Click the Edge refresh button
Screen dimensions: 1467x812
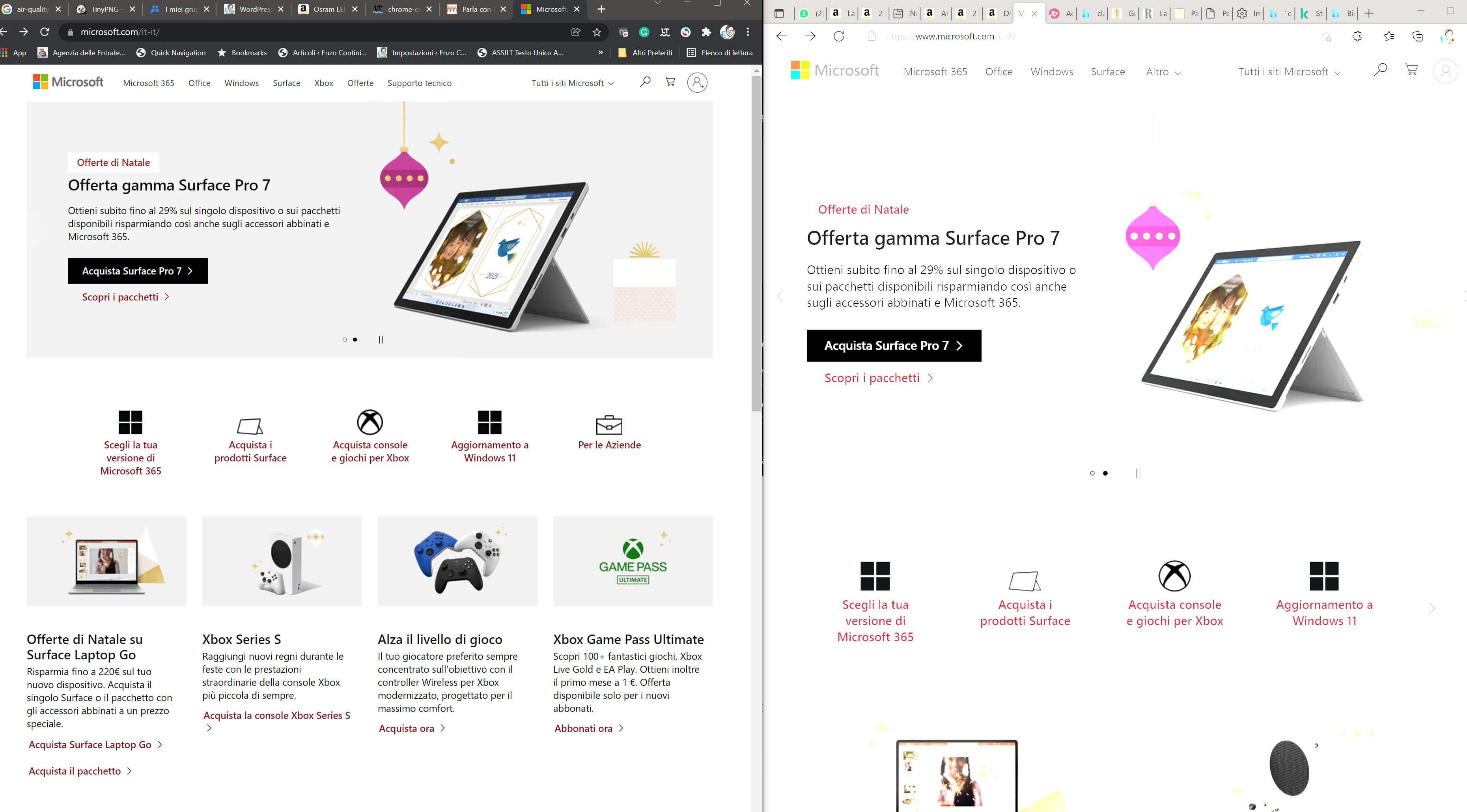pos(839,36)
